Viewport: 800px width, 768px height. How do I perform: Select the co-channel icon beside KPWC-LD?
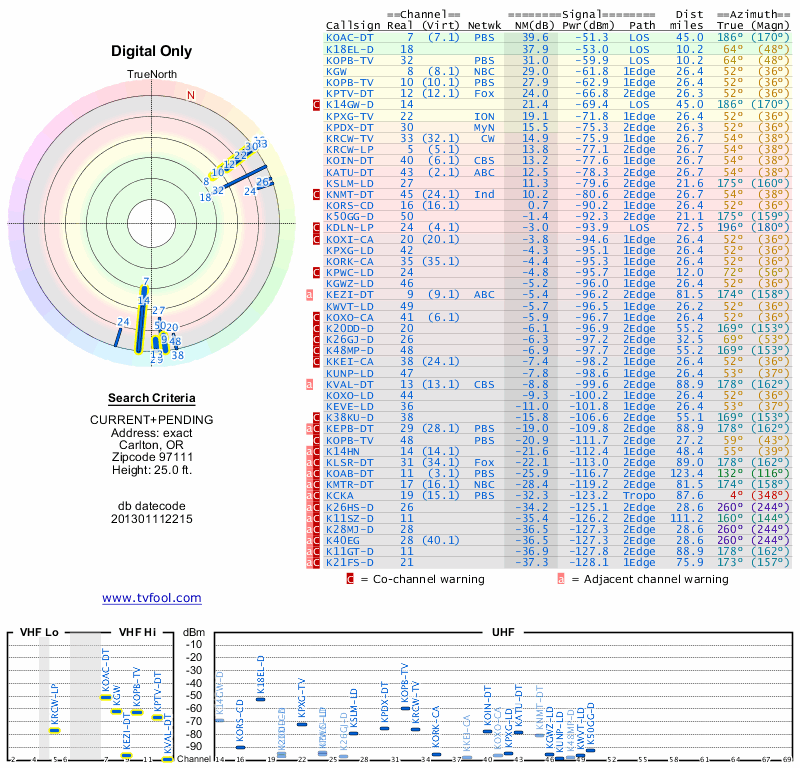[x=317, y=271]
